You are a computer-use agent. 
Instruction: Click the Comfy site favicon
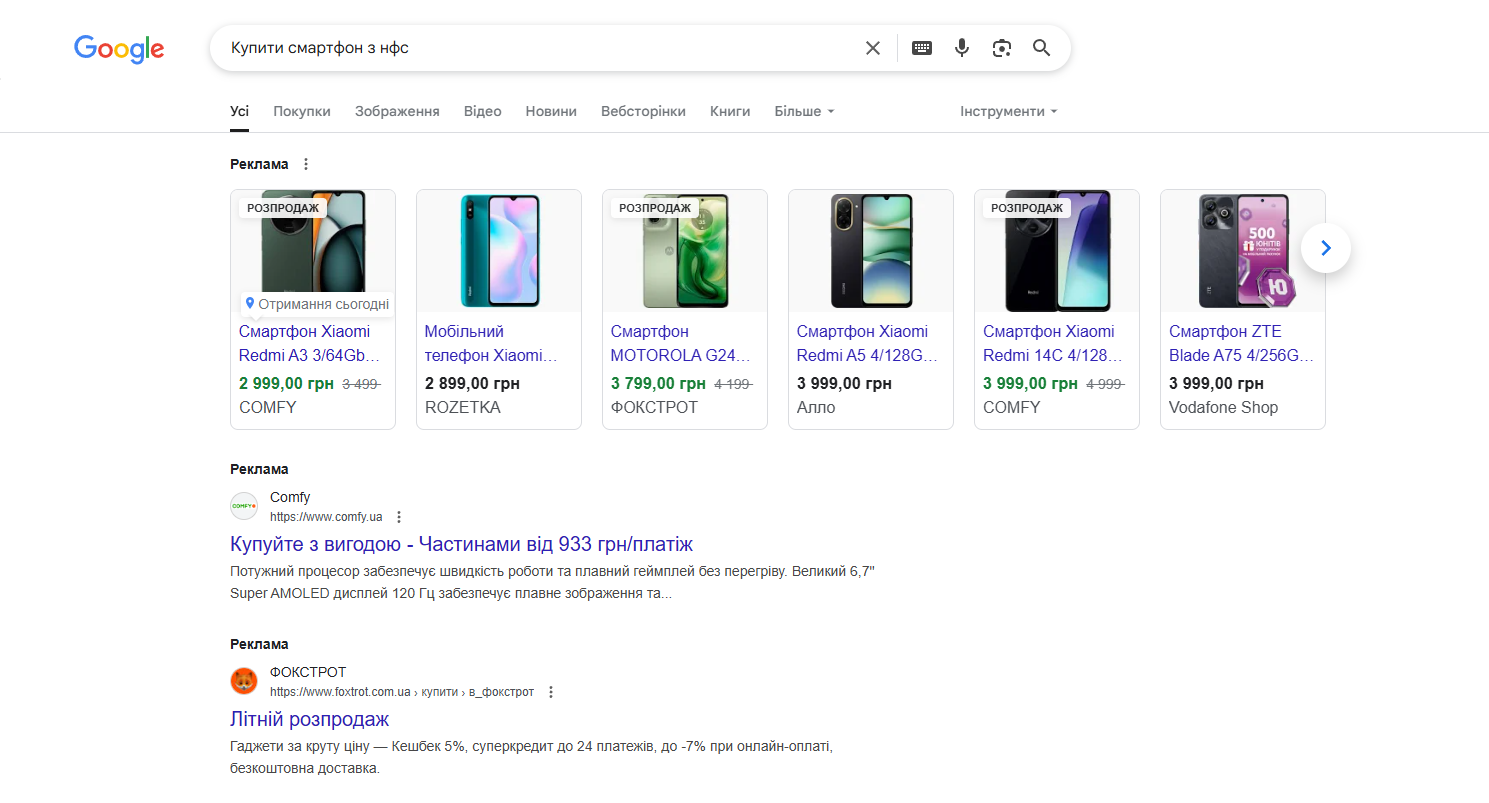244,506
